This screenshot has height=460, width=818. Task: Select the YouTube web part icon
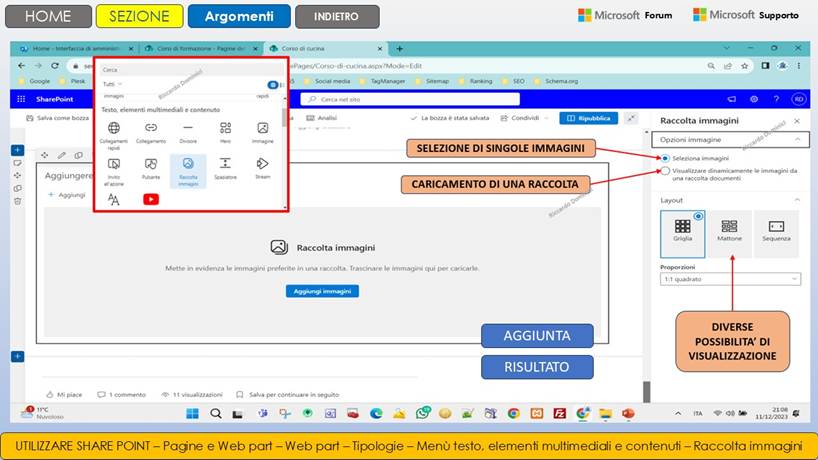(x=151, y=199)
